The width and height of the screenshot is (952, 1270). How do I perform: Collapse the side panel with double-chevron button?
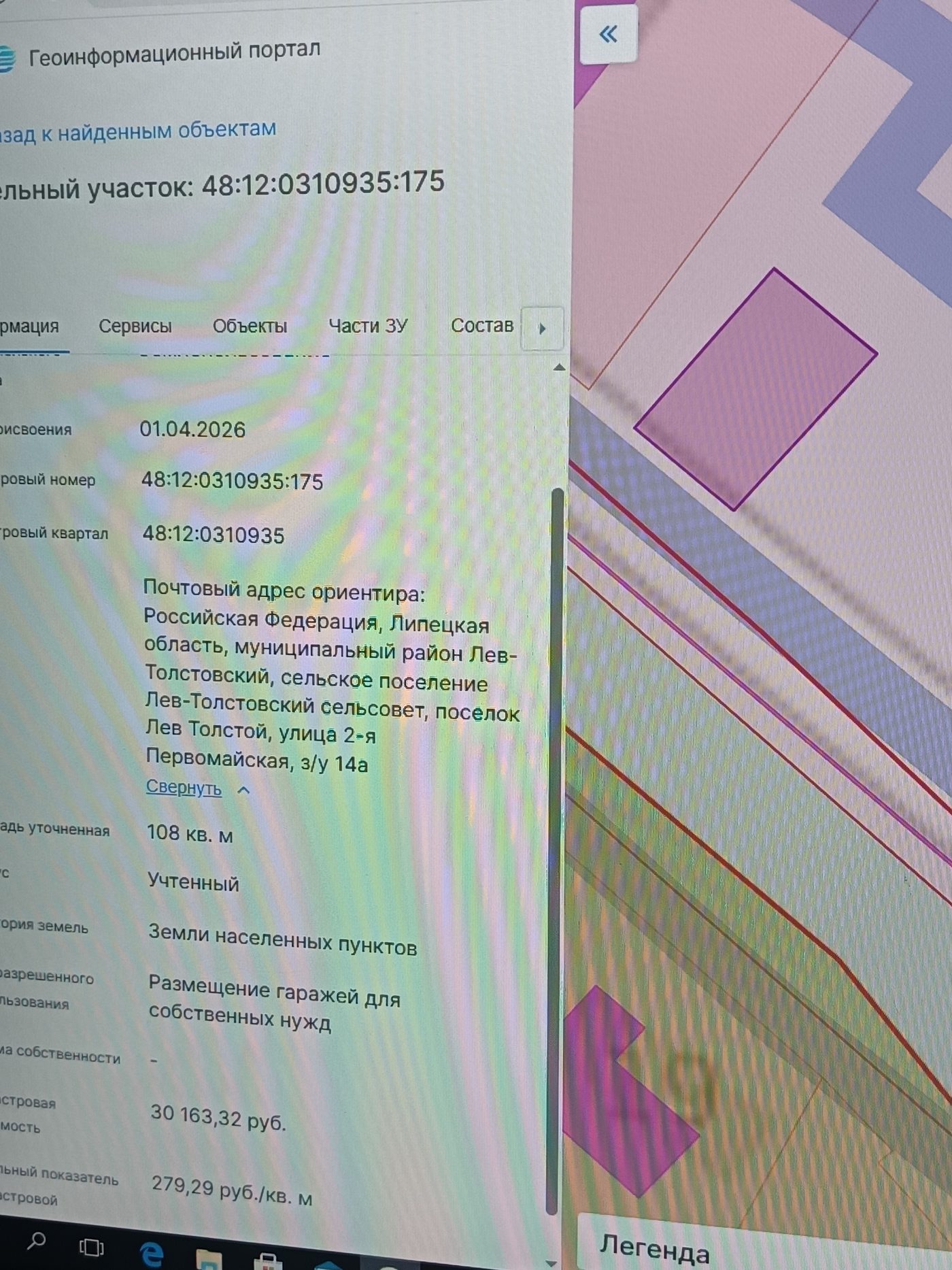click(609, 35)
